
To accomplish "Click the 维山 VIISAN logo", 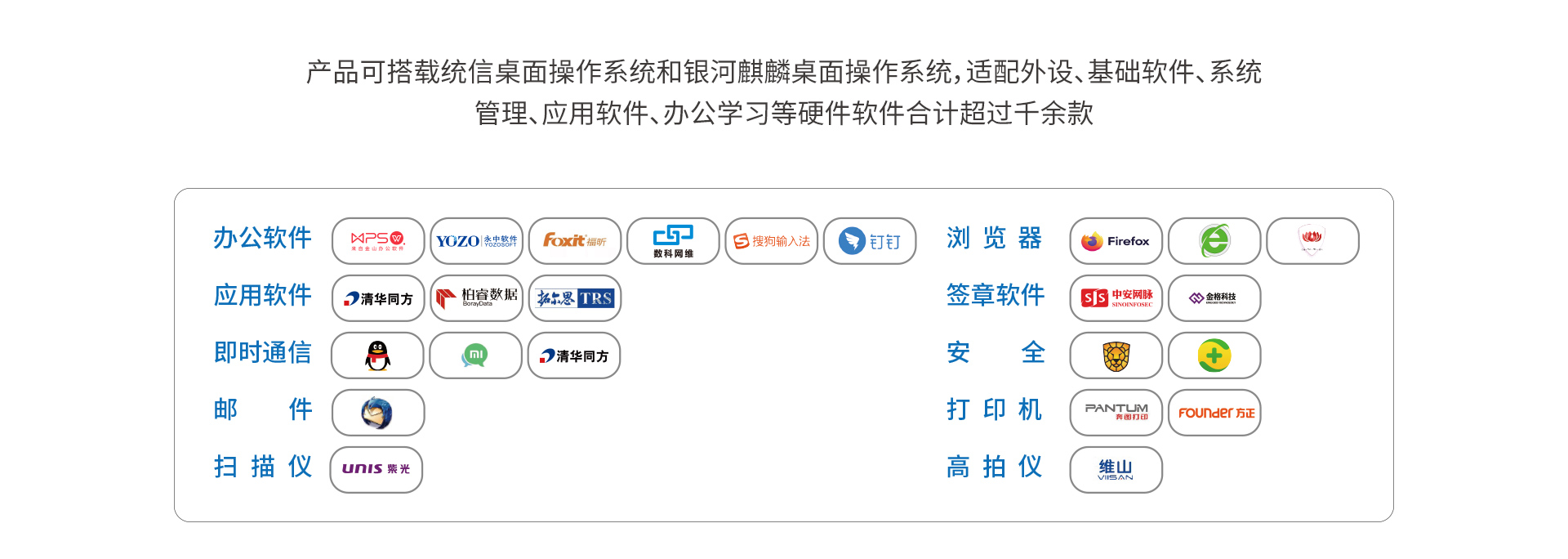I will click(1116, 470).
